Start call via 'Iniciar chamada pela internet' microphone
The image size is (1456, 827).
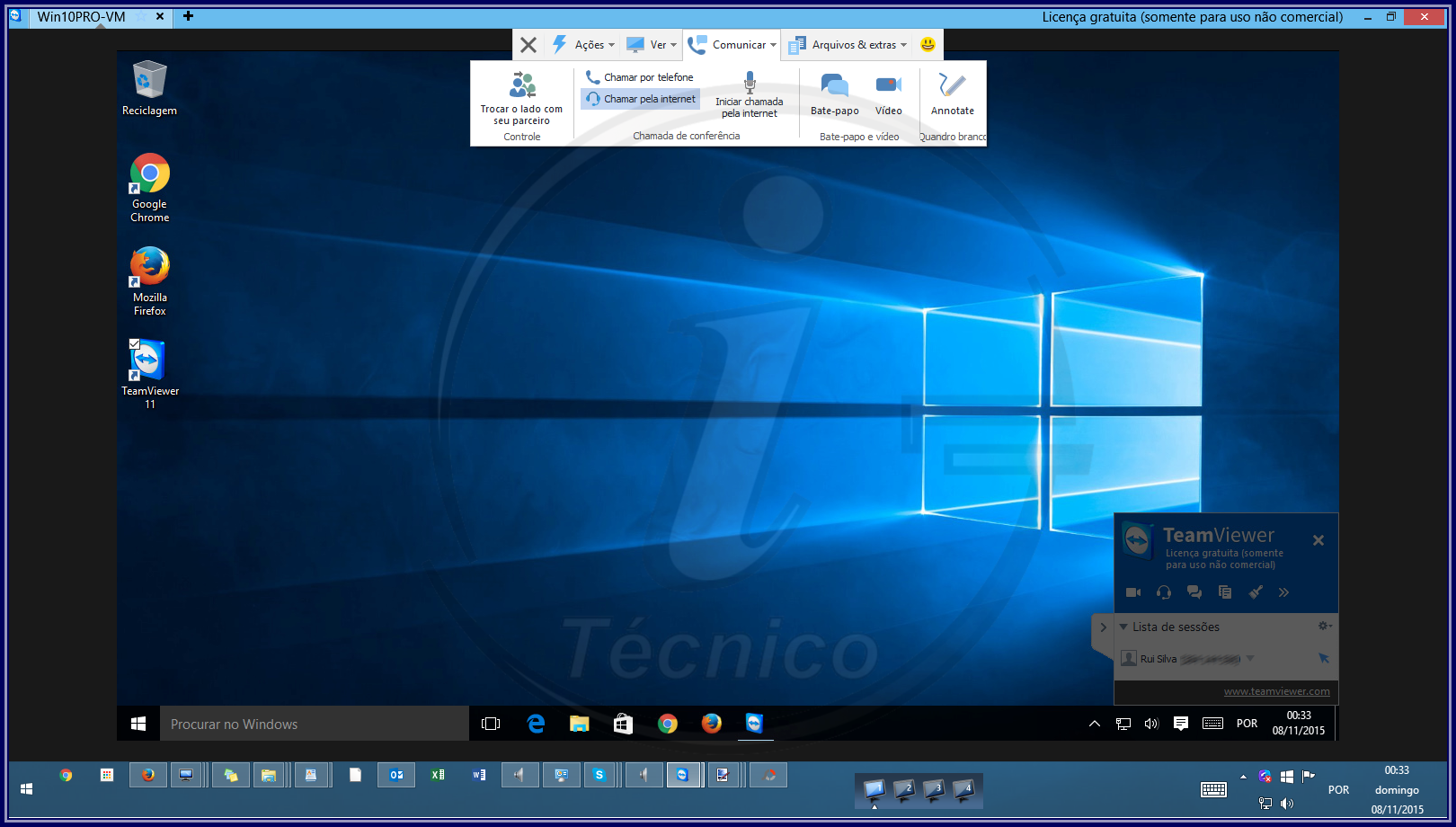point(749,84)
